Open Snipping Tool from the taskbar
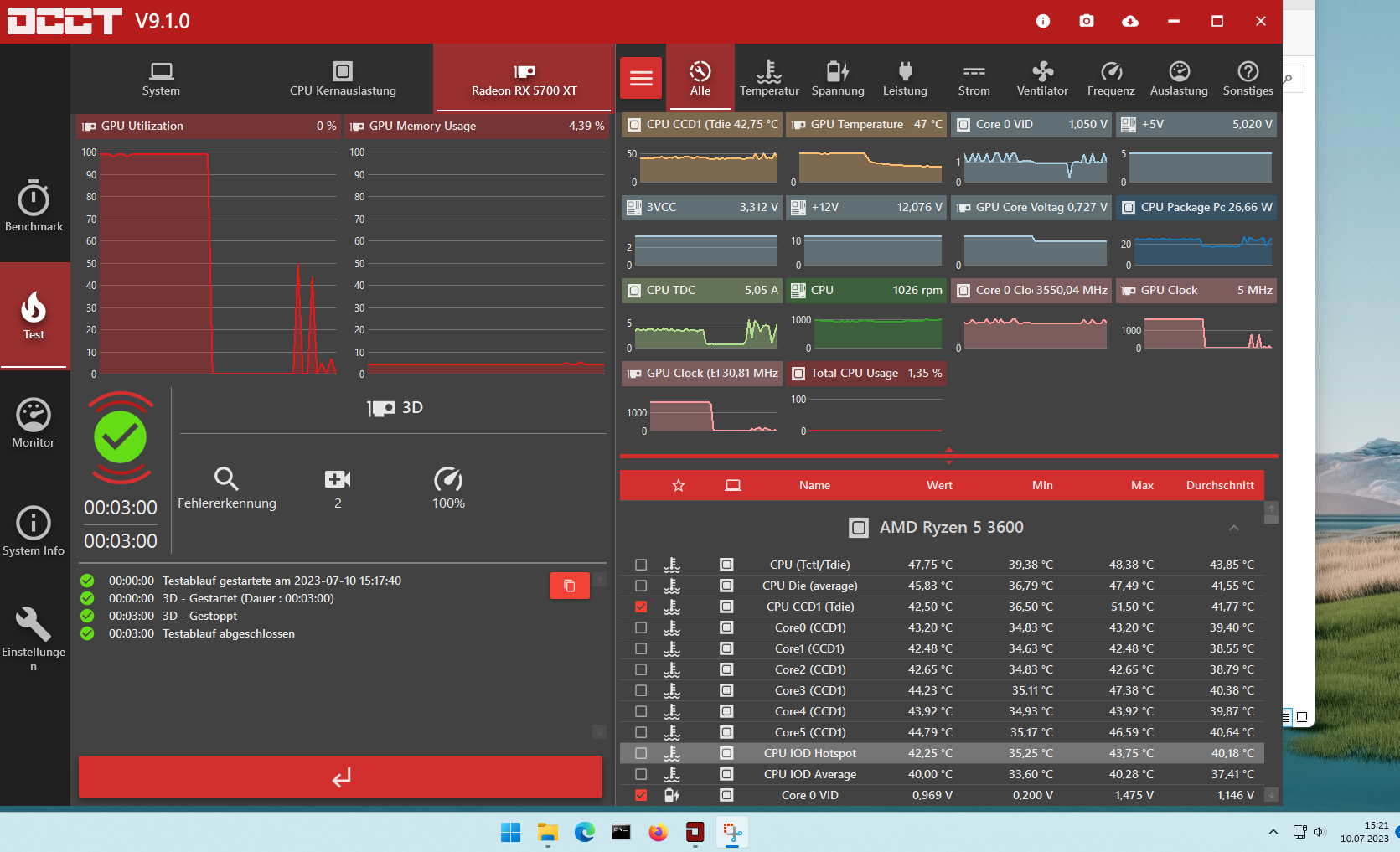 [x=731, y=832]
